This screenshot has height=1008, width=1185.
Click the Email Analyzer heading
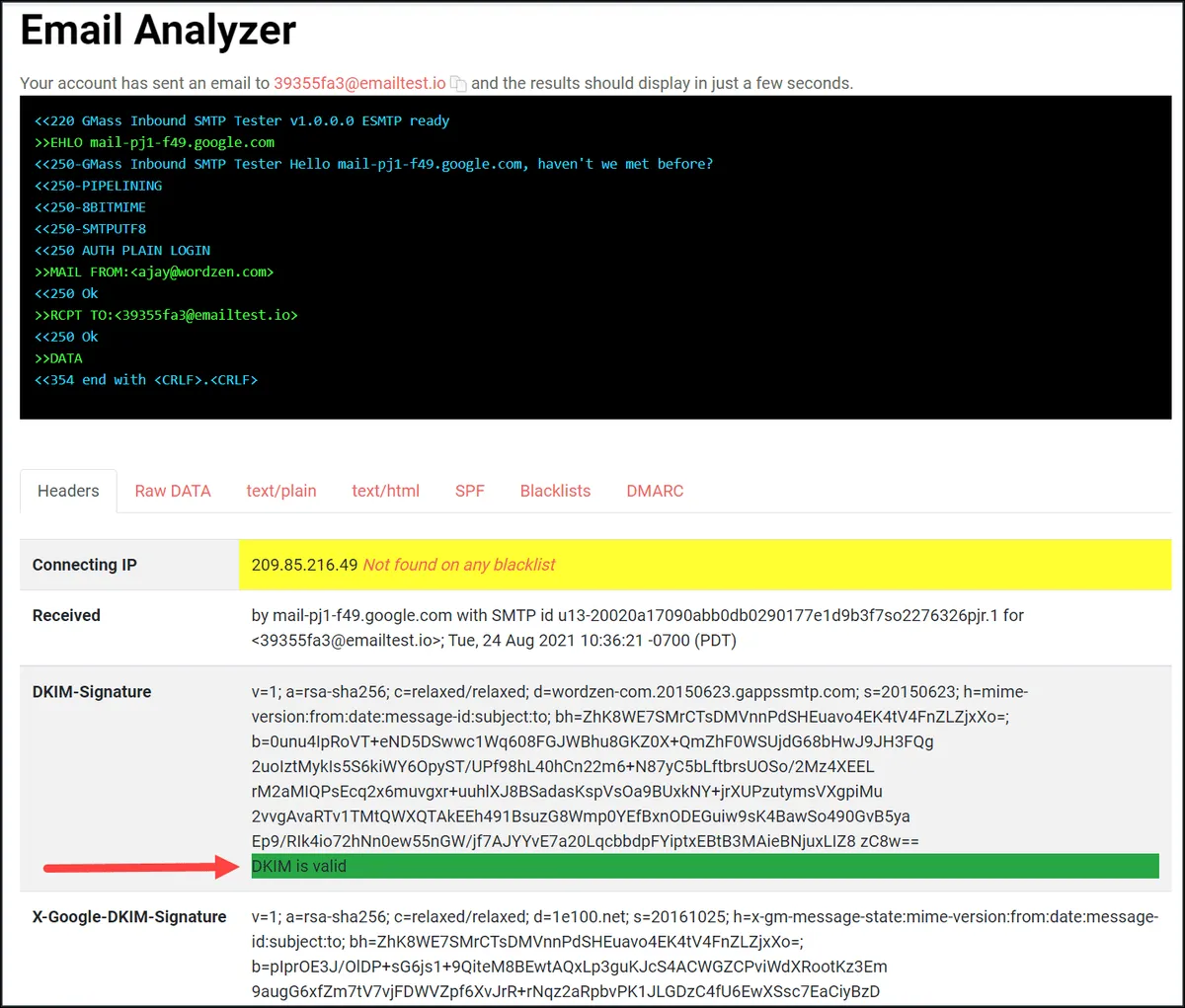(158, 30)
